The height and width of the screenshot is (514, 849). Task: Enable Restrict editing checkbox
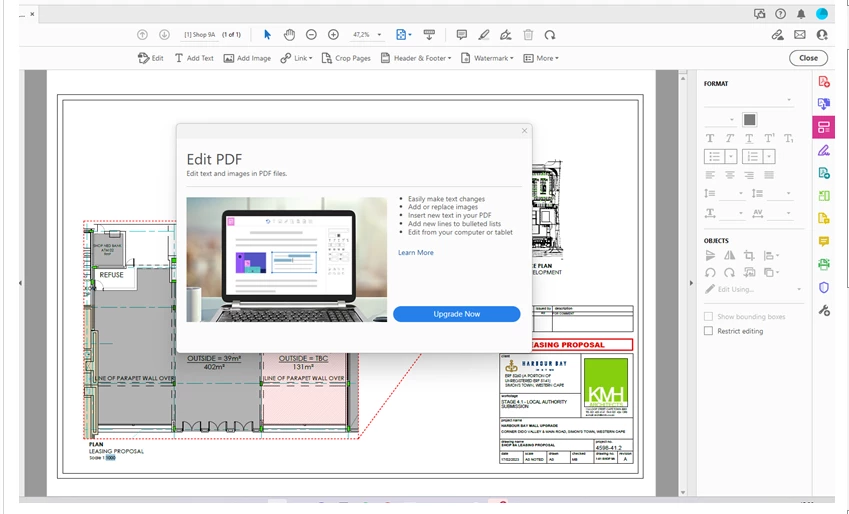708,331
